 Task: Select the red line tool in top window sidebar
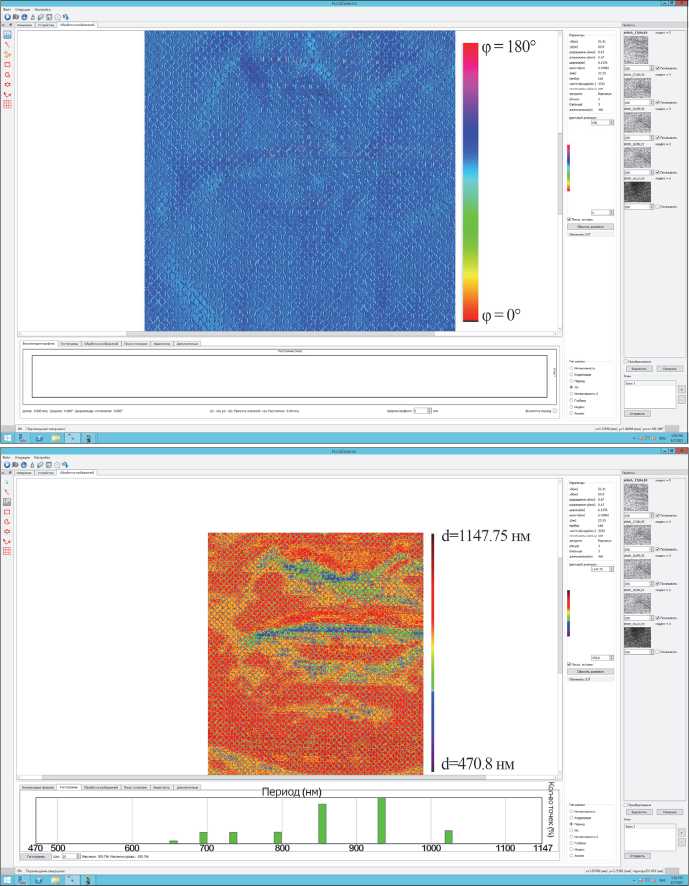click(x=7, y=45)
